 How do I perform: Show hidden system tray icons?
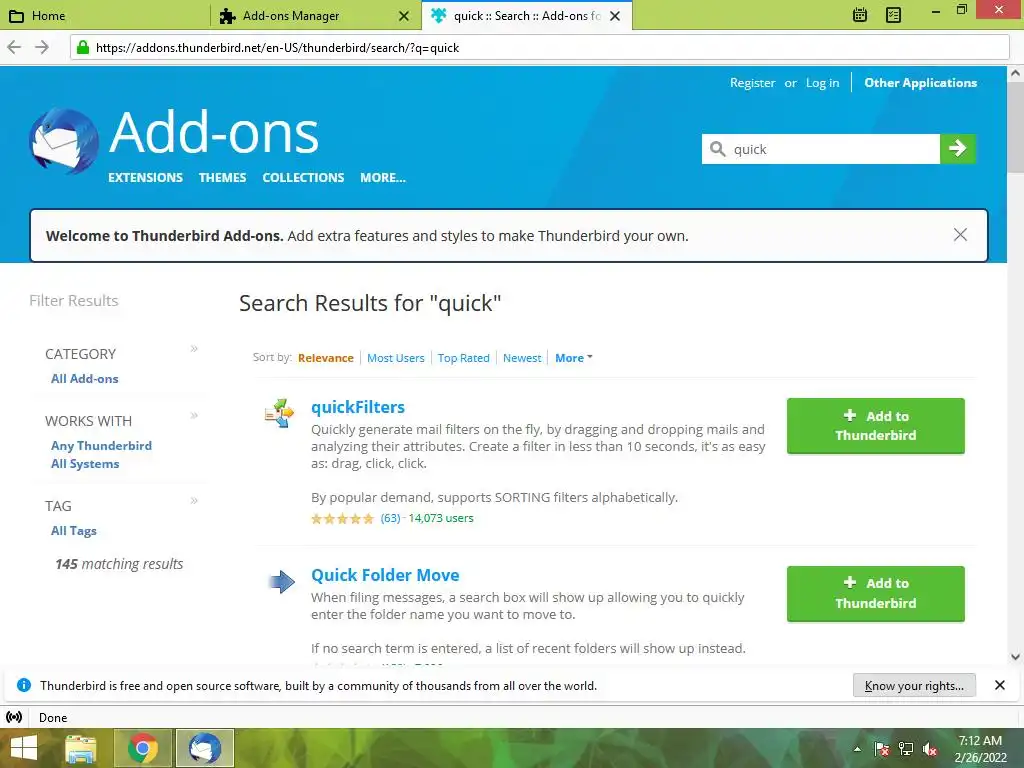point(857,749)
